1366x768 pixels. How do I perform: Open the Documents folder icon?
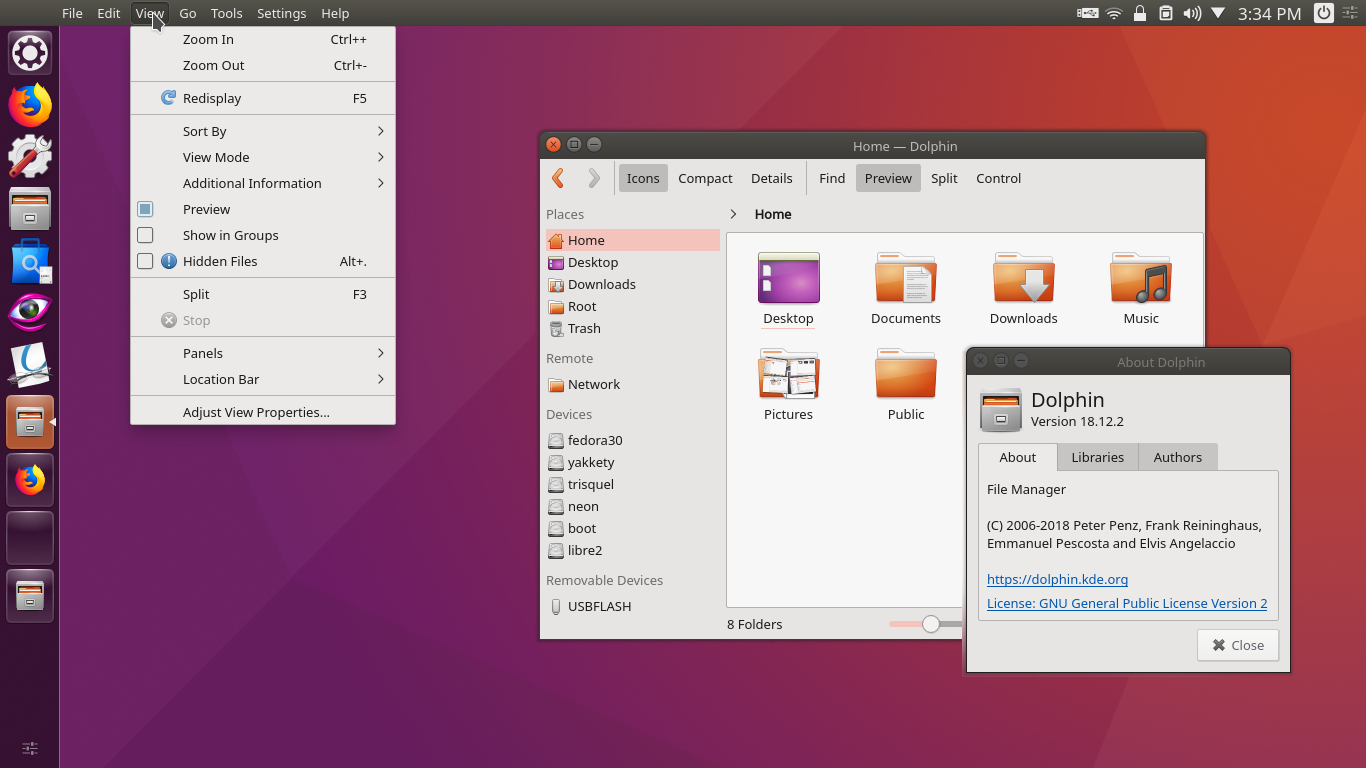coord(906,278)
